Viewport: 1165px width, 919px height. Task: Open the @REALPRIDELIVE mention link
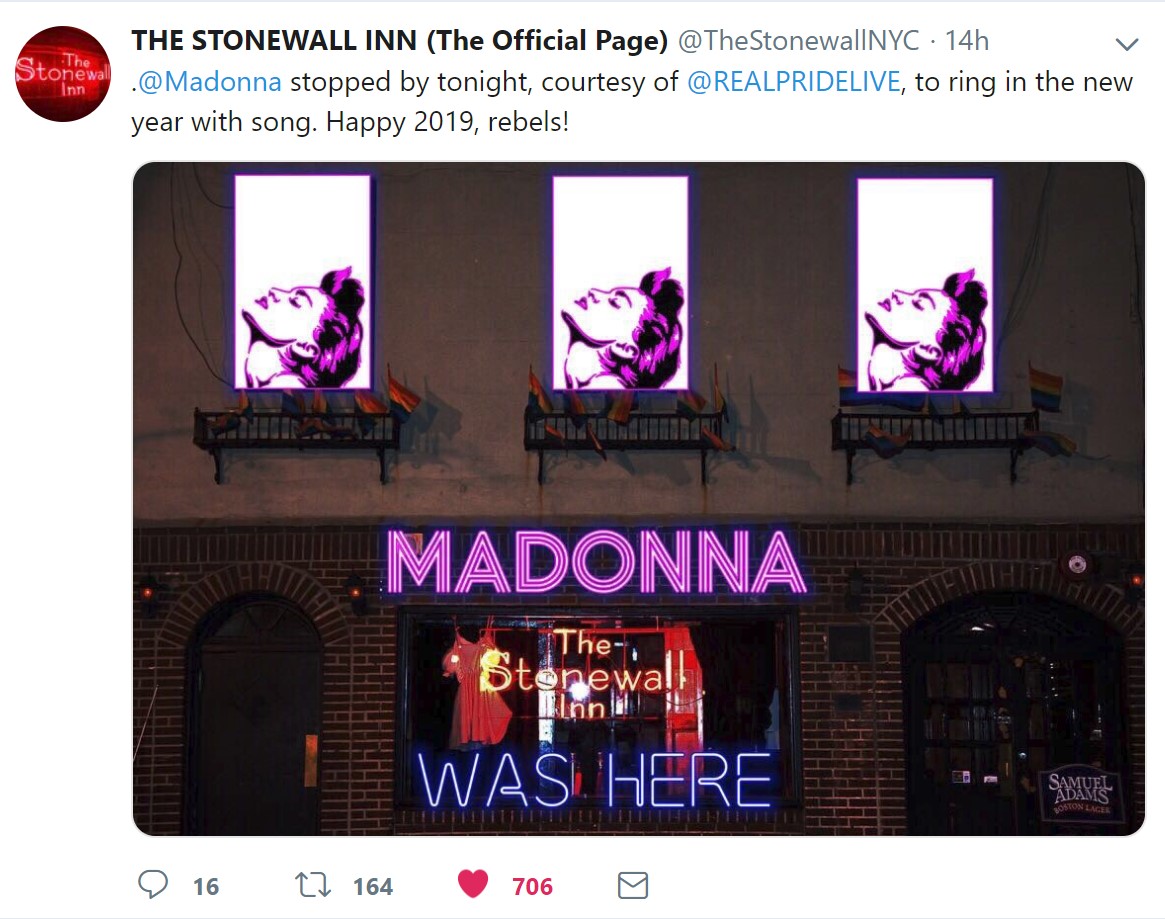[x=794, y=82]
